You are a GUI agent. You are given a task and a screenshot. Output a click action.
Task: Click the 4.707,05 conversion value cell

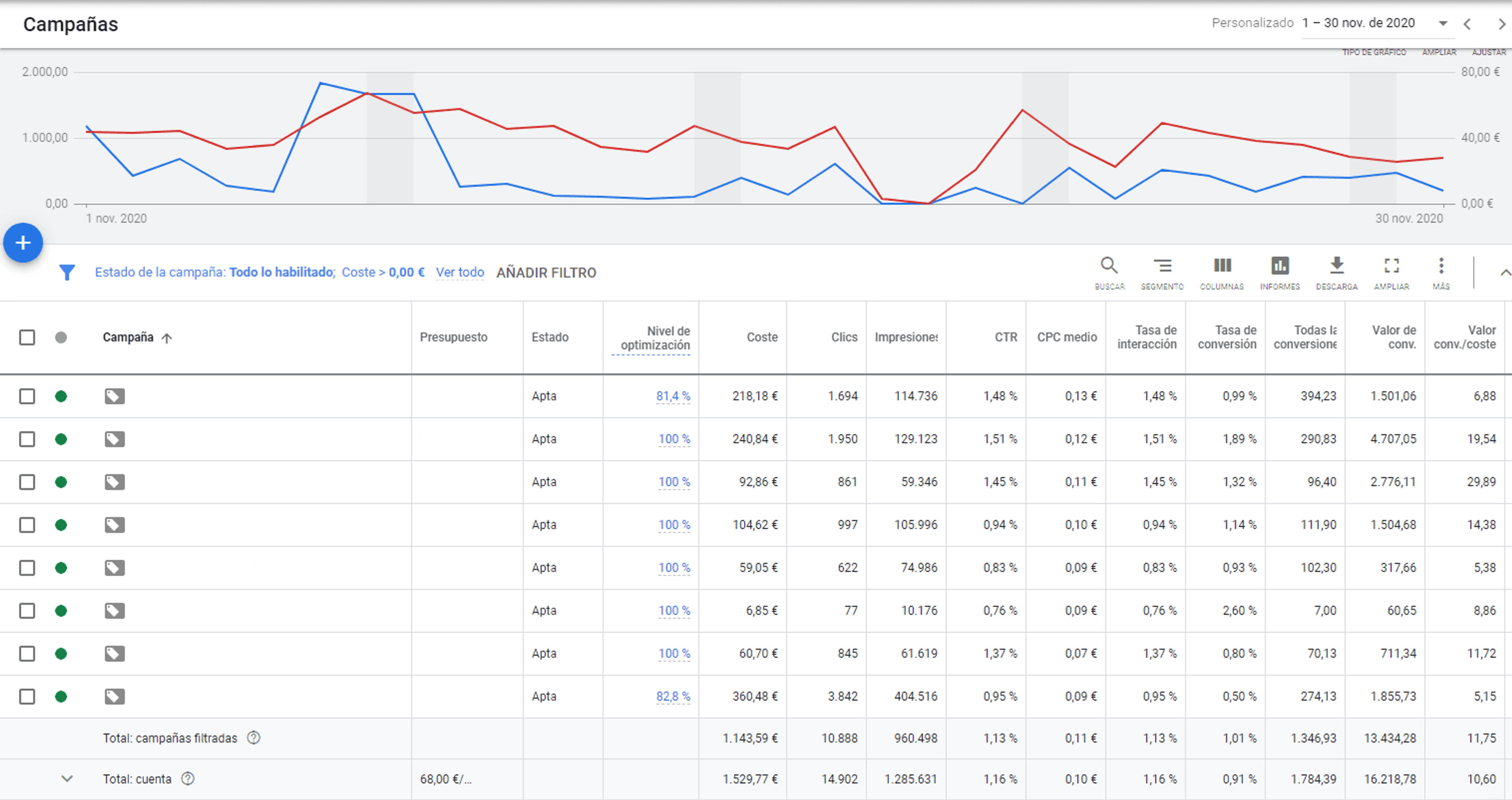pyautogui.click(x=1393, y=439)
